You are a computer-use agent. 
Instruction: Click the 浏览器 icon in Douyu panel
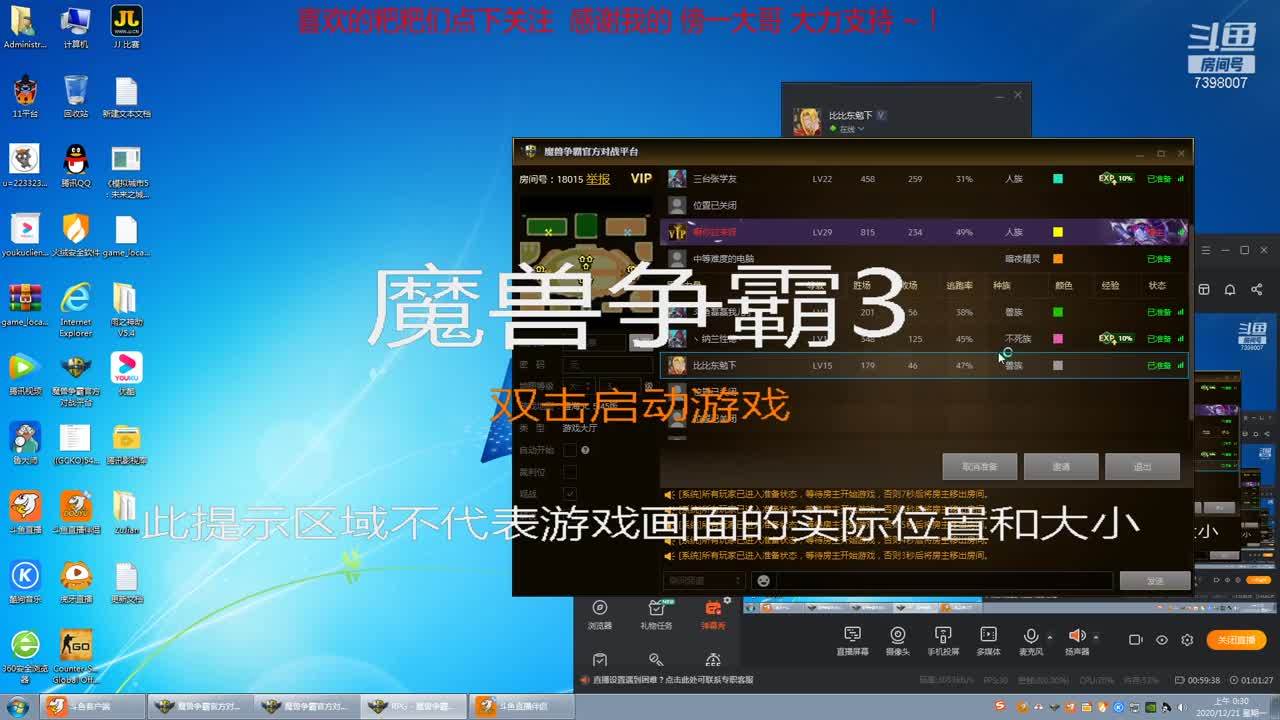point(599,614)
